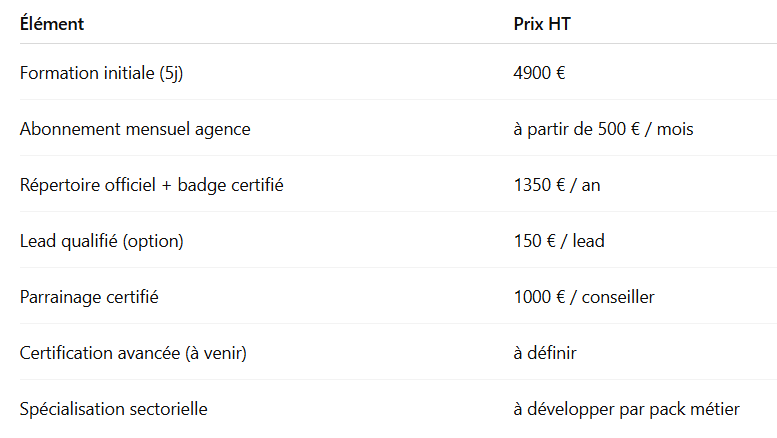Select the 'Formation initiale' row label
The height and width of the screenshot is (438, 777).
87,73
